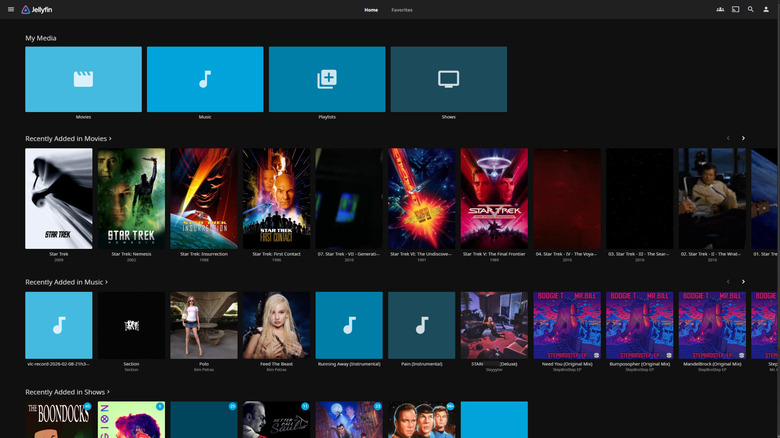Go to next page of recent music
The width and height of the screenshot is (780, 438).
click(x=743, y=282)
